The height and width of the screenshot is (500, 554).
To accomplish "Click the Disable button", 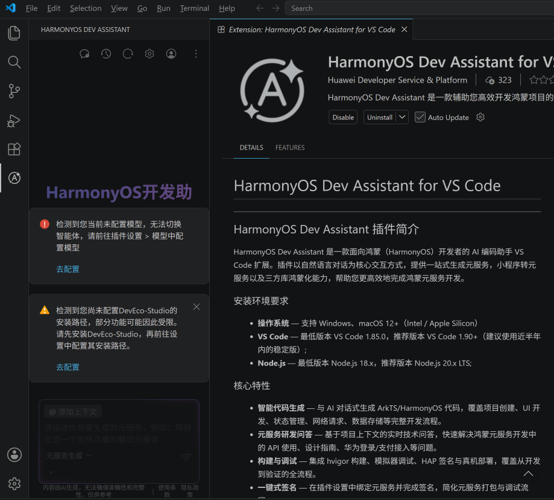I will 343,117.
